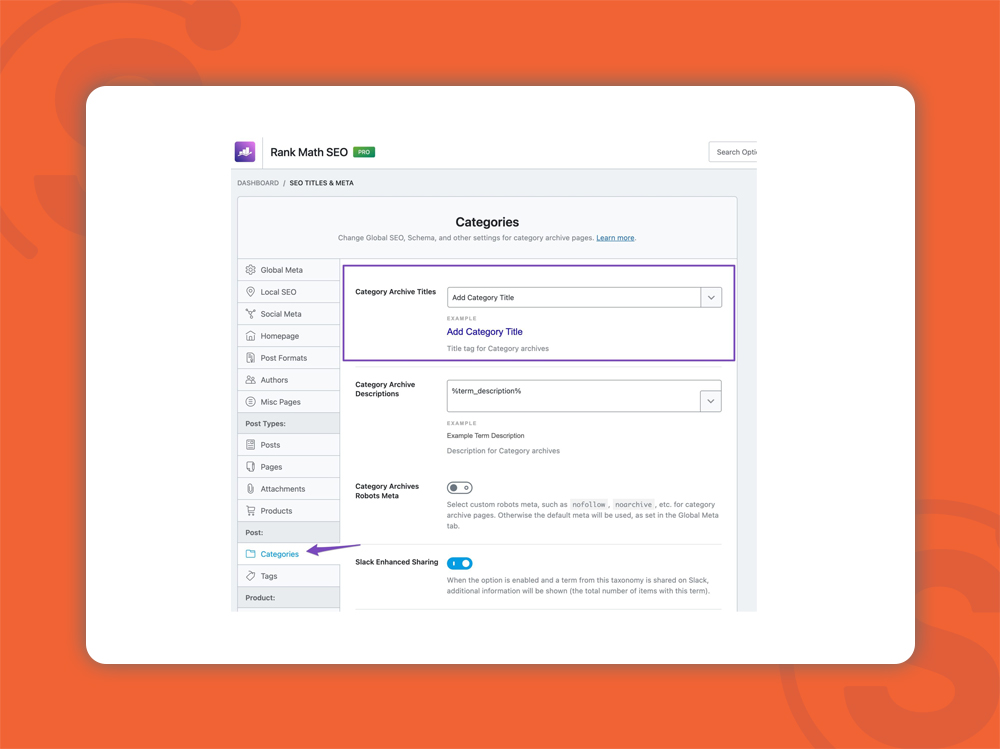
Task: Open Global Meta gear icon in sidebar
Action: click(x=251, y=270)
